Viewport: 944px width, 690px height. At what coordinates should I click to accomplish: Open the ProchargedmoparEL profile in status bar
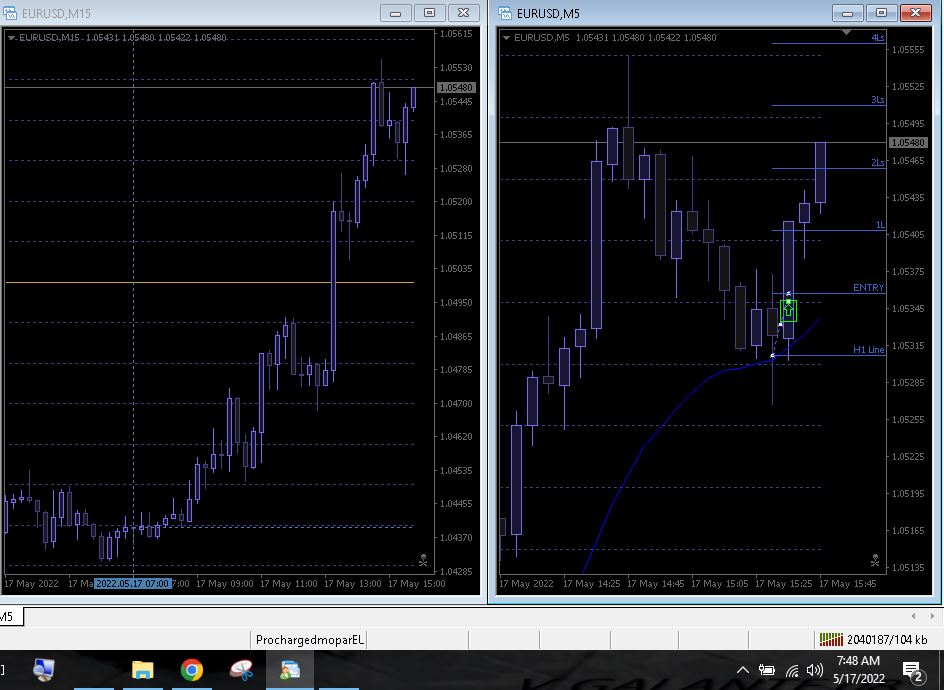pos(309,639)
